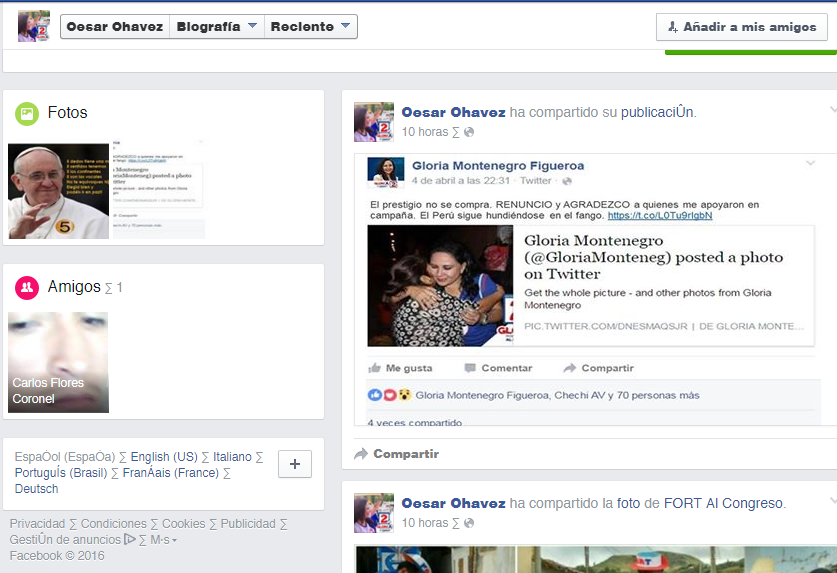Image resolution: width=837 pixels, height=573 pixels.
Task: Open the Publicidad footer link
Action: pos(248,524)
